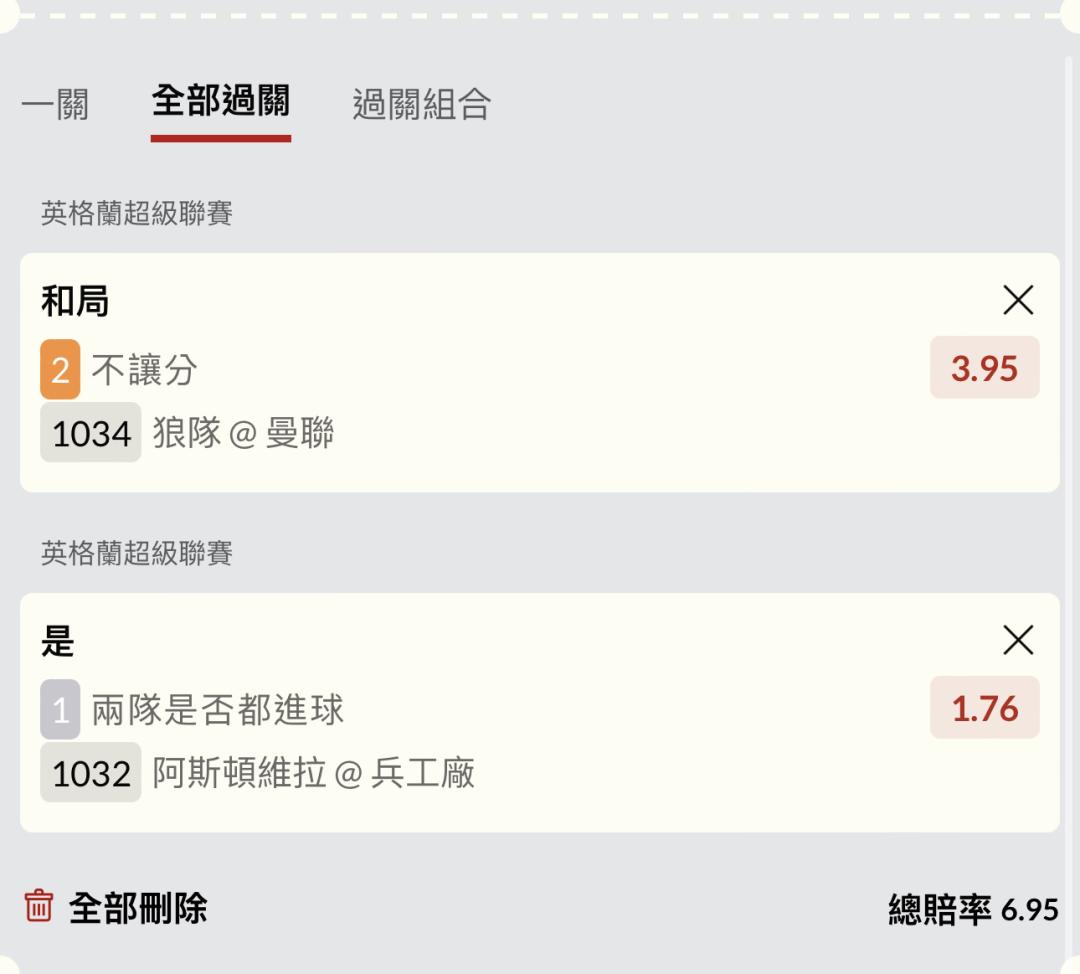Image resolution: width=1080 pixels, height=974 pixels.
Task: Click the gray number 1 badge
Action: 60,710
